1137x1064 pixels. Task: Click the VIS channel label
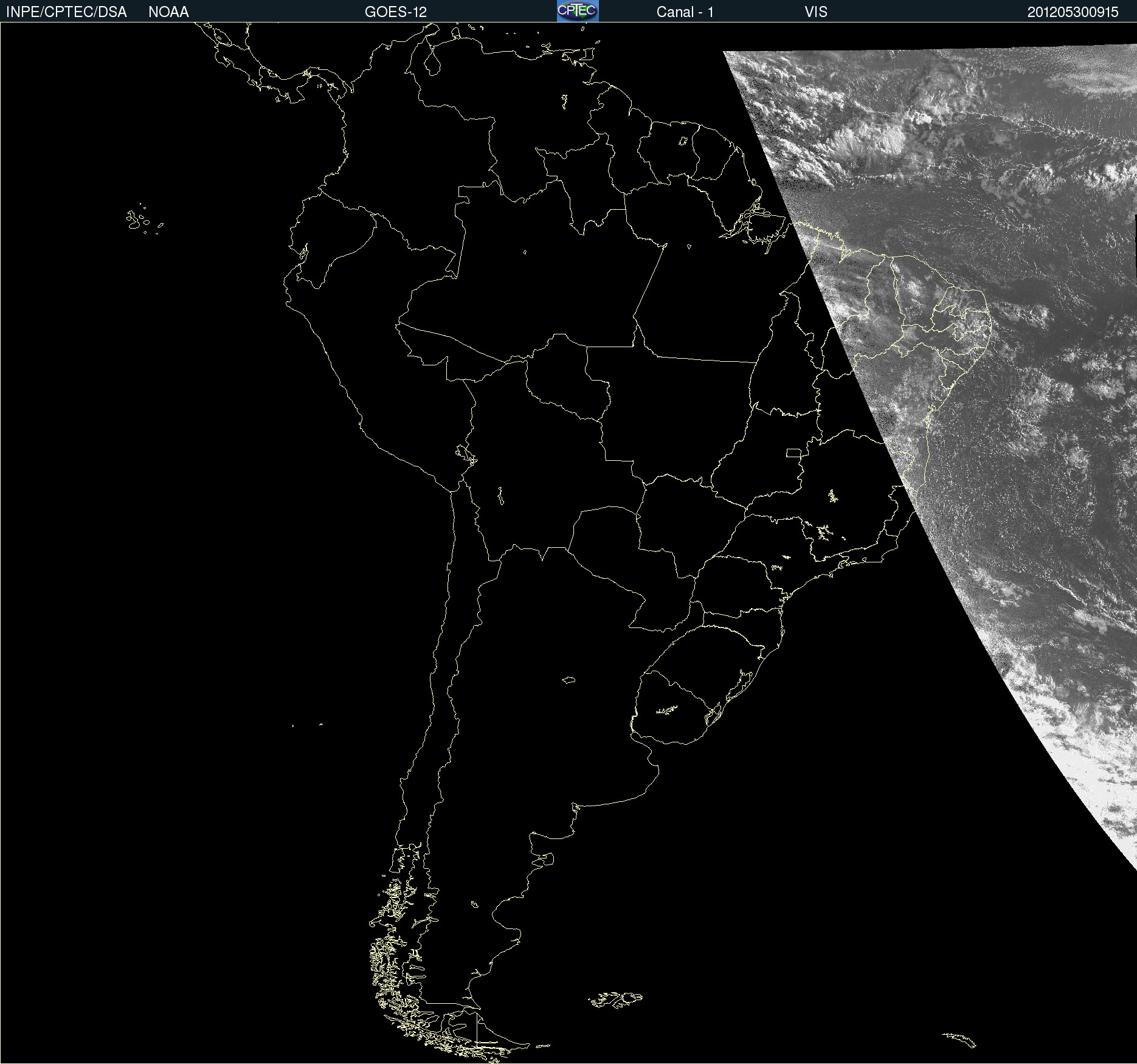(816, 12)
